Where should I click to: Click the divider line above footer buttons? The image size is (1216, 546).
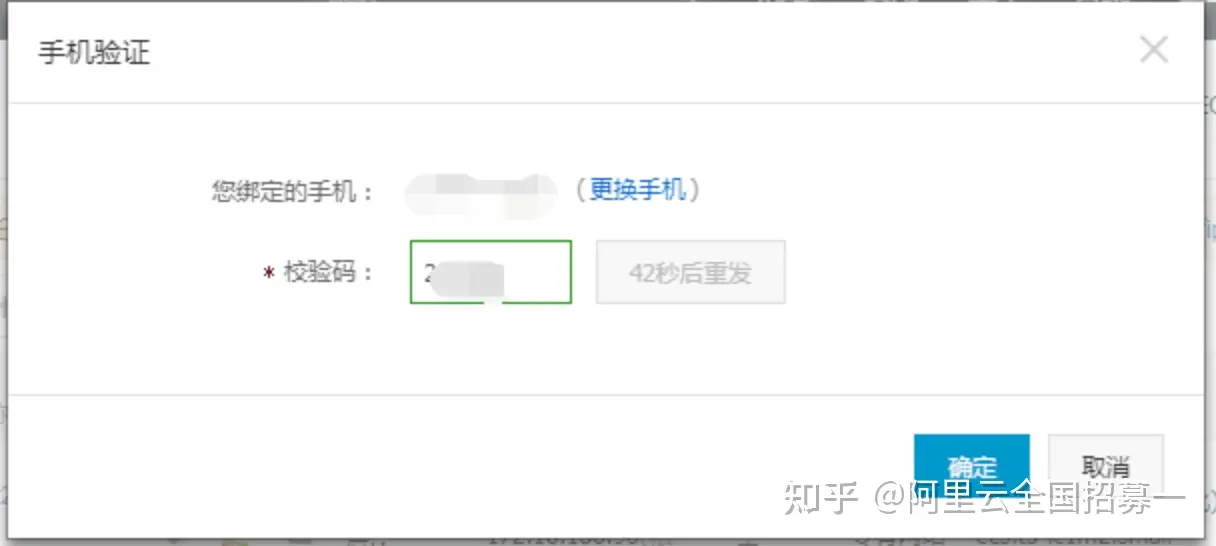[x=606, y=395]
